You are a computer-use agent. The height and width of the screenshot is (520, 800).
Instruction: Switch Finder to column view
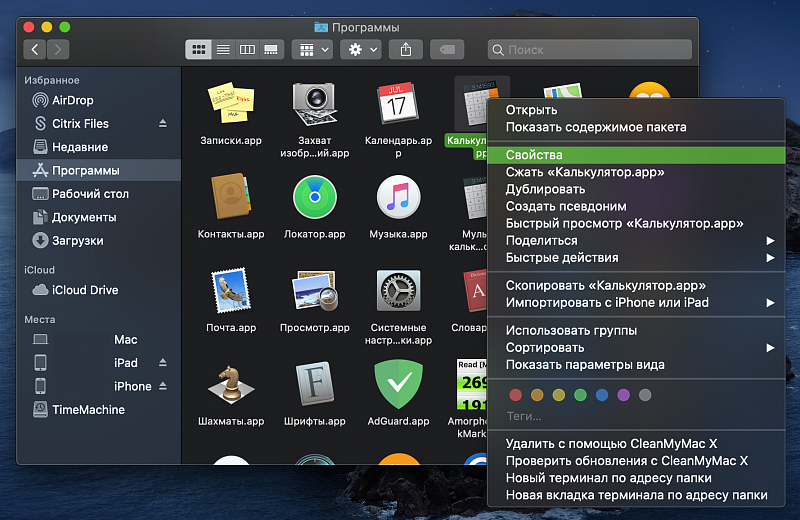[246, 49]
